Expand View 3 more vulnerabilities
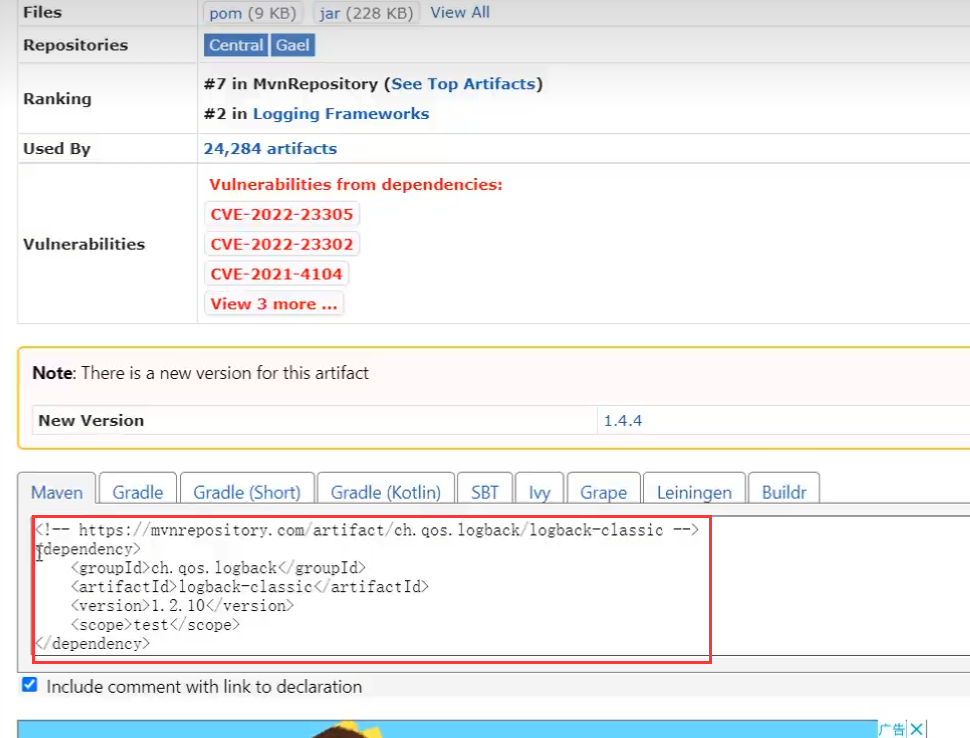 coord(273,304)
